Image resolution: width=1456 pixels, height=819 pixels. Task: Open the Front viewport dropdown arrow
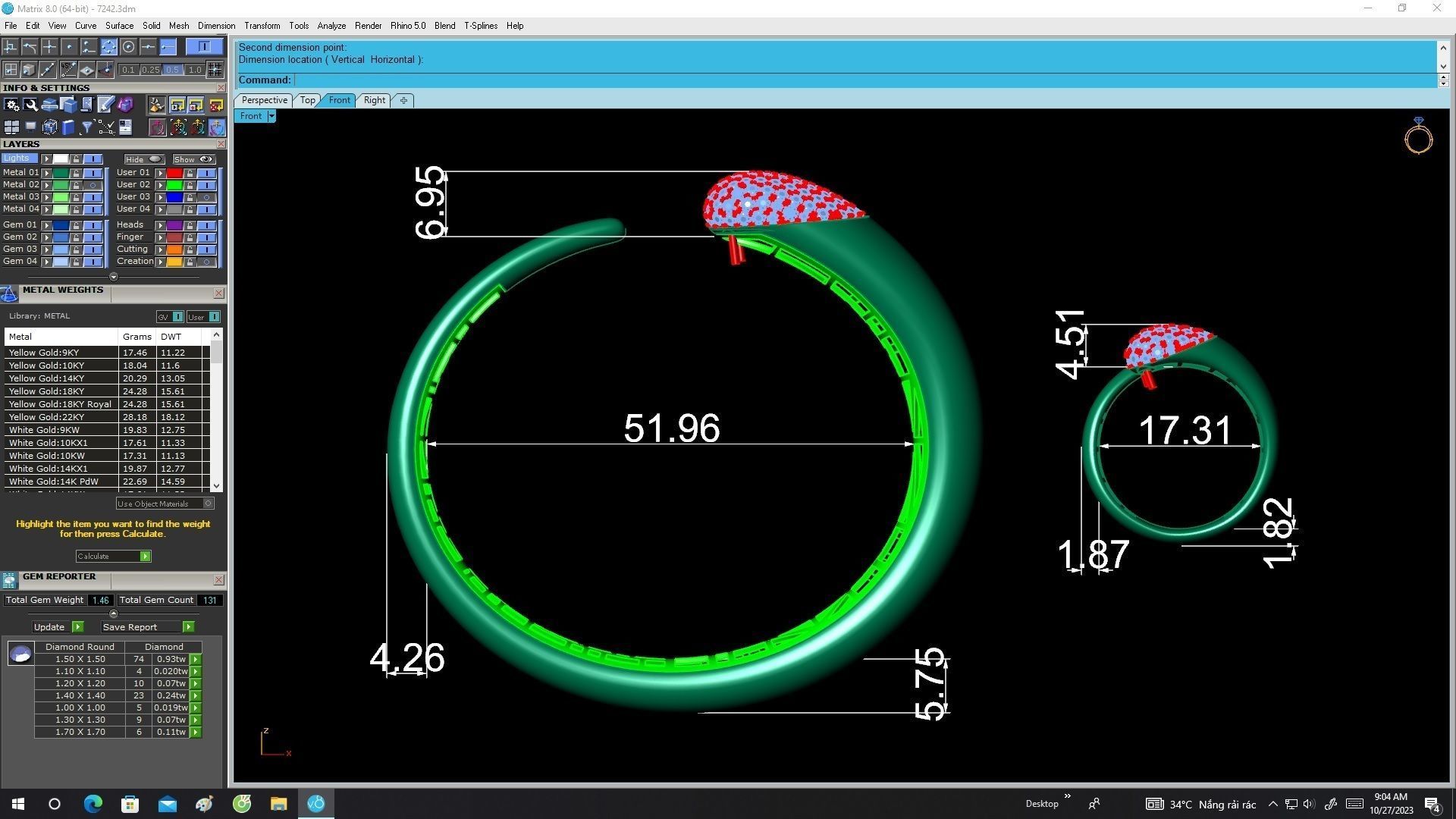pos(271,116)
